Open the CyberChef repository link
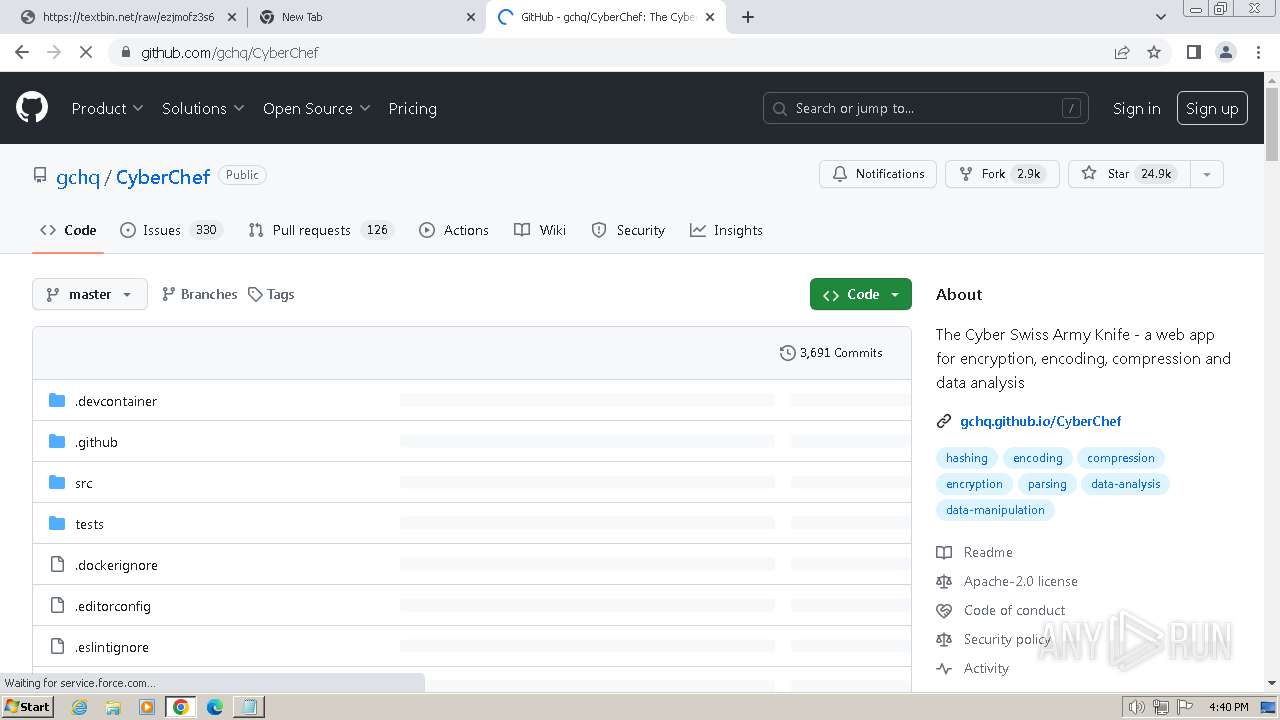The height and width of the screenshot is (720, 1280). 163,177
